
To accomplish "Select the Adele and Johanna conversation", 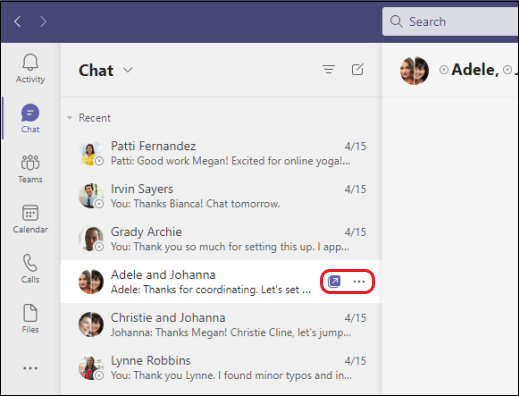I will [221, 282].
